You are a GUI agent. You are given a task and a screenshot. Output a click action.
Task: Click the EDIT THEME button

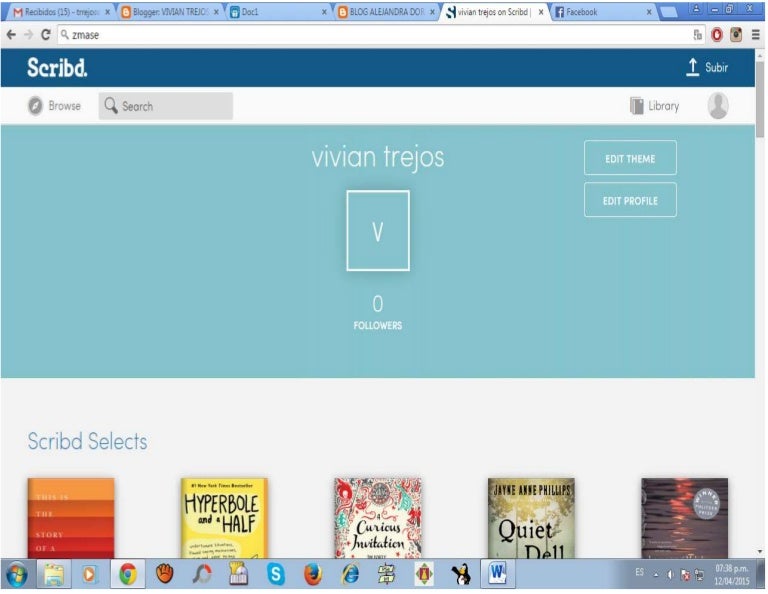click(630, 158)
